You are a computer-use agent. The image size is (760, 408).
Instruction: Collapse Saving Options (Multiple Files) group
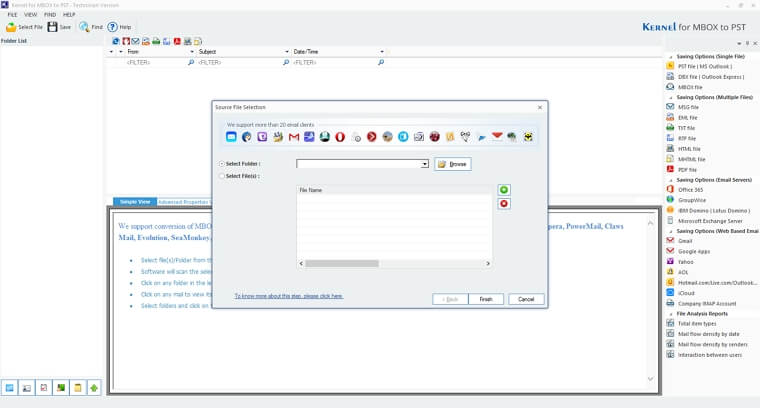(671, 97)
